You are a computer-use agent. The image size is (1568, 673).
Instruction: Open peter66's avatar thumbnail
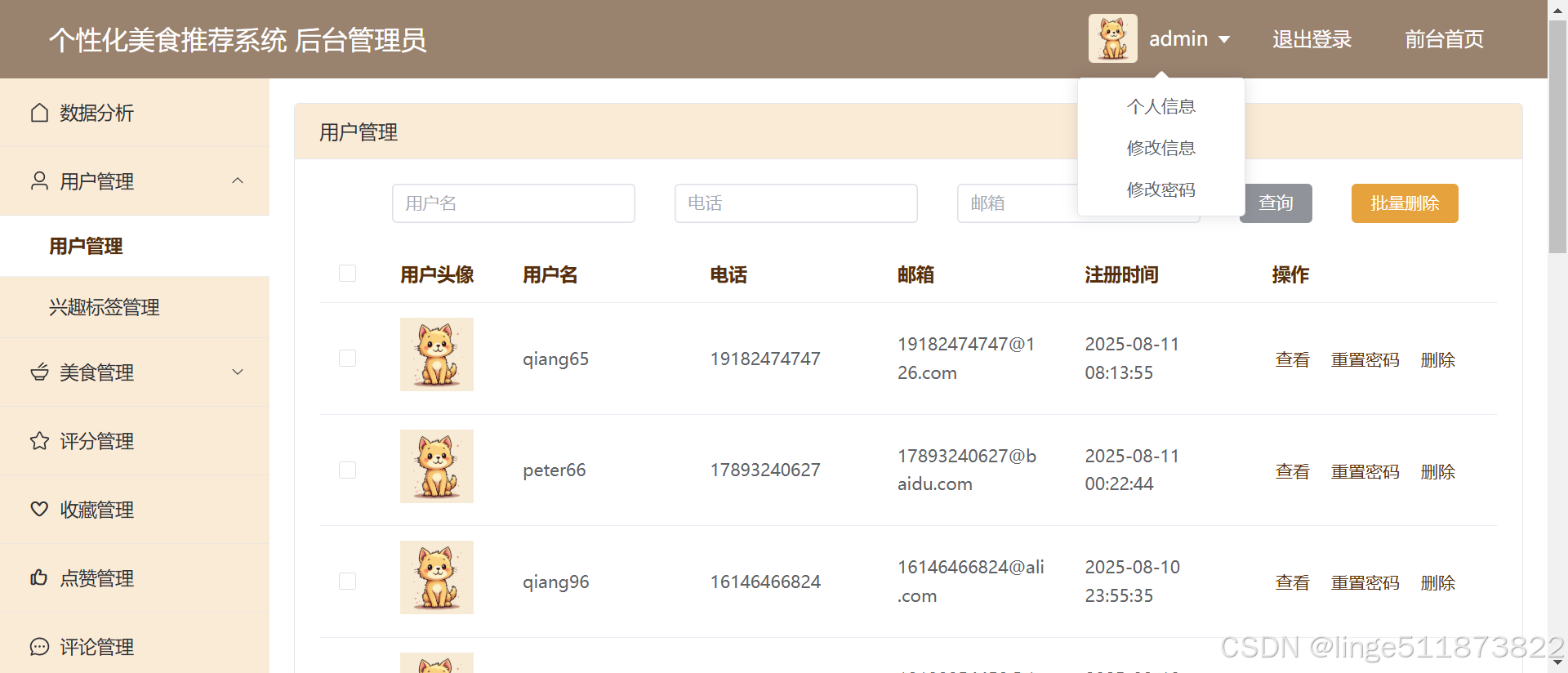point(437,466)
